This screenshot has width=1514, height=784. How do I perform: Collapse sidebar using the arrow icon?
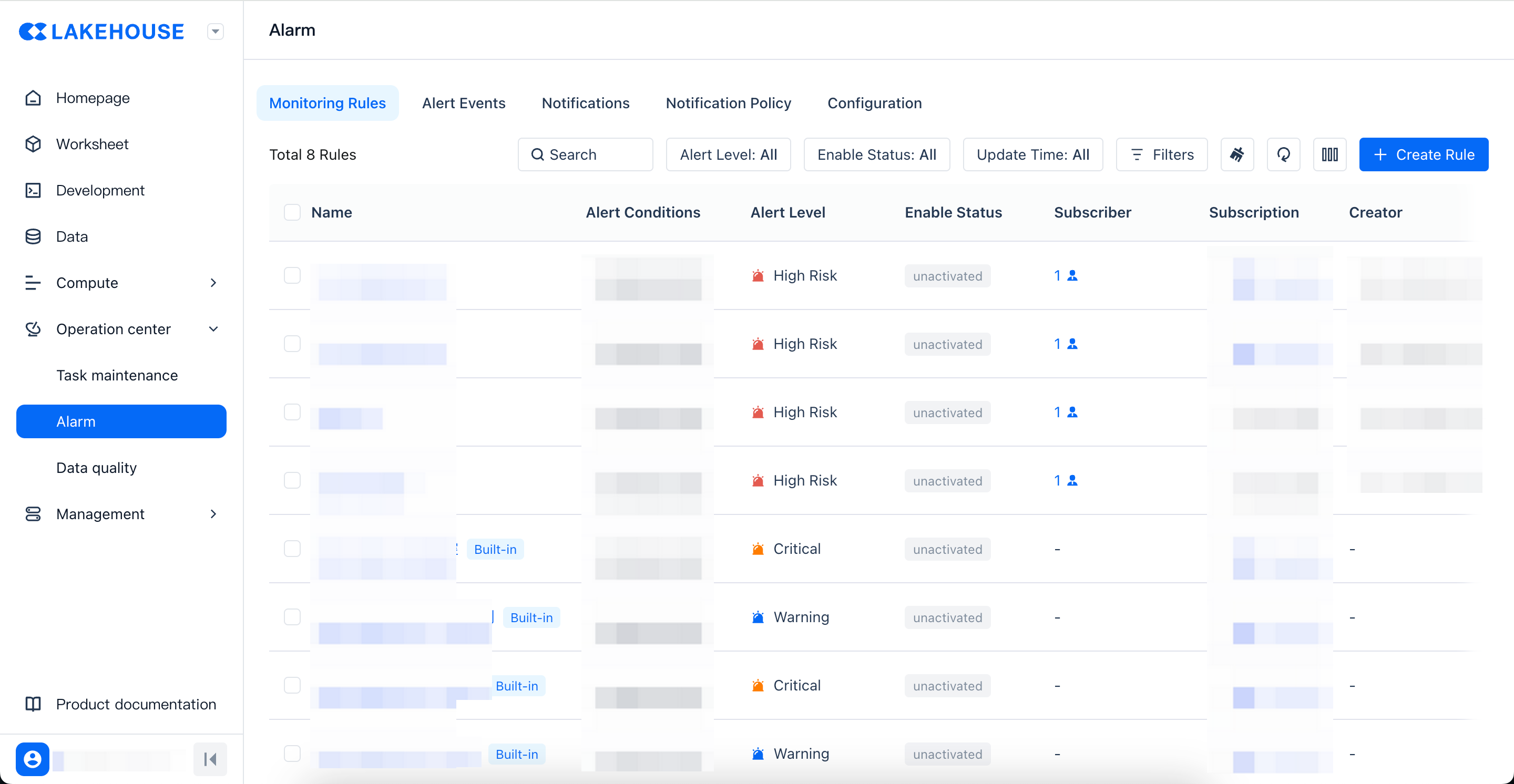click(210, 759)
